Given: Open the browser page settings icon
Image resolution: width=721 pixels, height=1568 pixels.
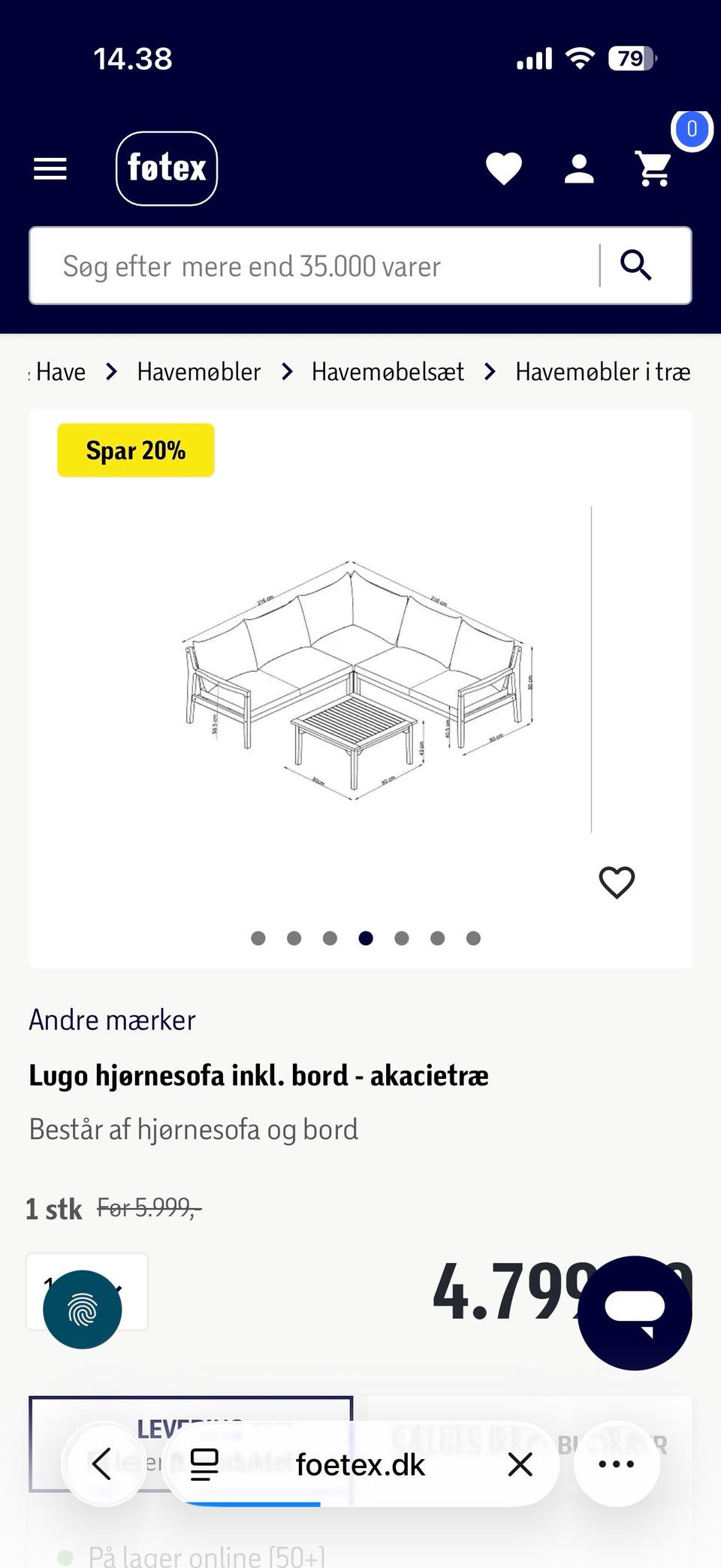Looking at the screenshot, I should coord(204,1464).
